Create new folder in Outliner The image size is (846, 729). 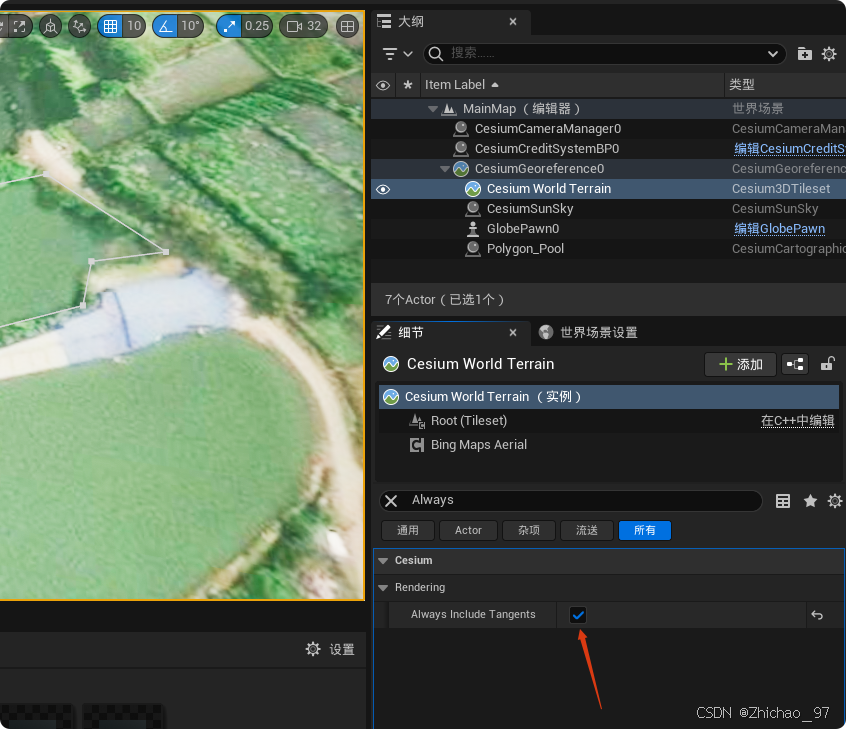coord(804,53)
